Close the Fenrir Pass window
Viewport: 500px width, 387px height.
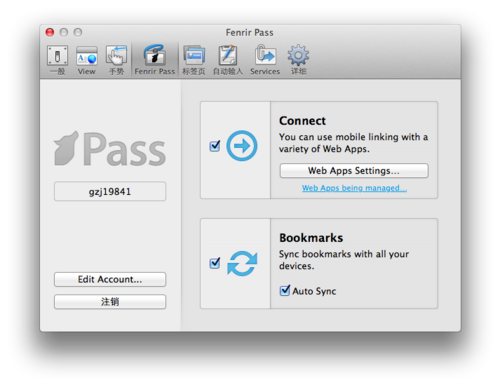(50, 32)
